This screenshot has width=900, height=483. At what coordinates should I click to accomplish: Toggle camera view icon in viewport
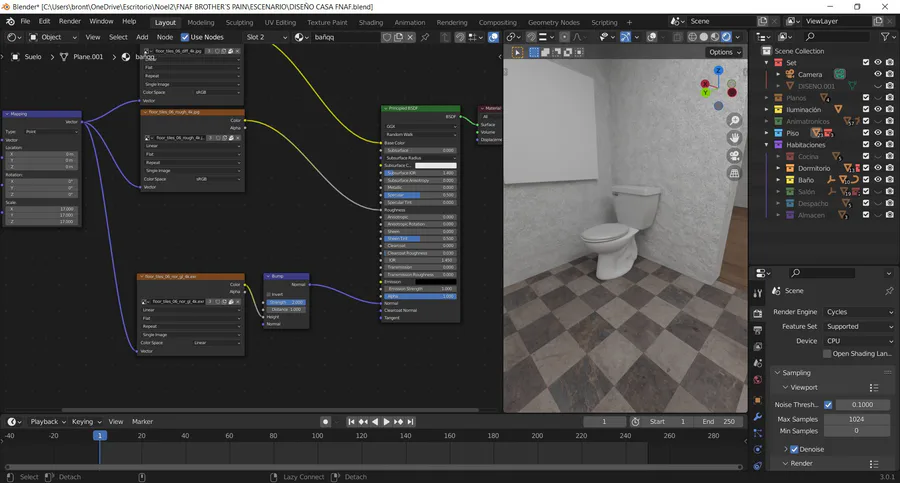tap(734, 156)
